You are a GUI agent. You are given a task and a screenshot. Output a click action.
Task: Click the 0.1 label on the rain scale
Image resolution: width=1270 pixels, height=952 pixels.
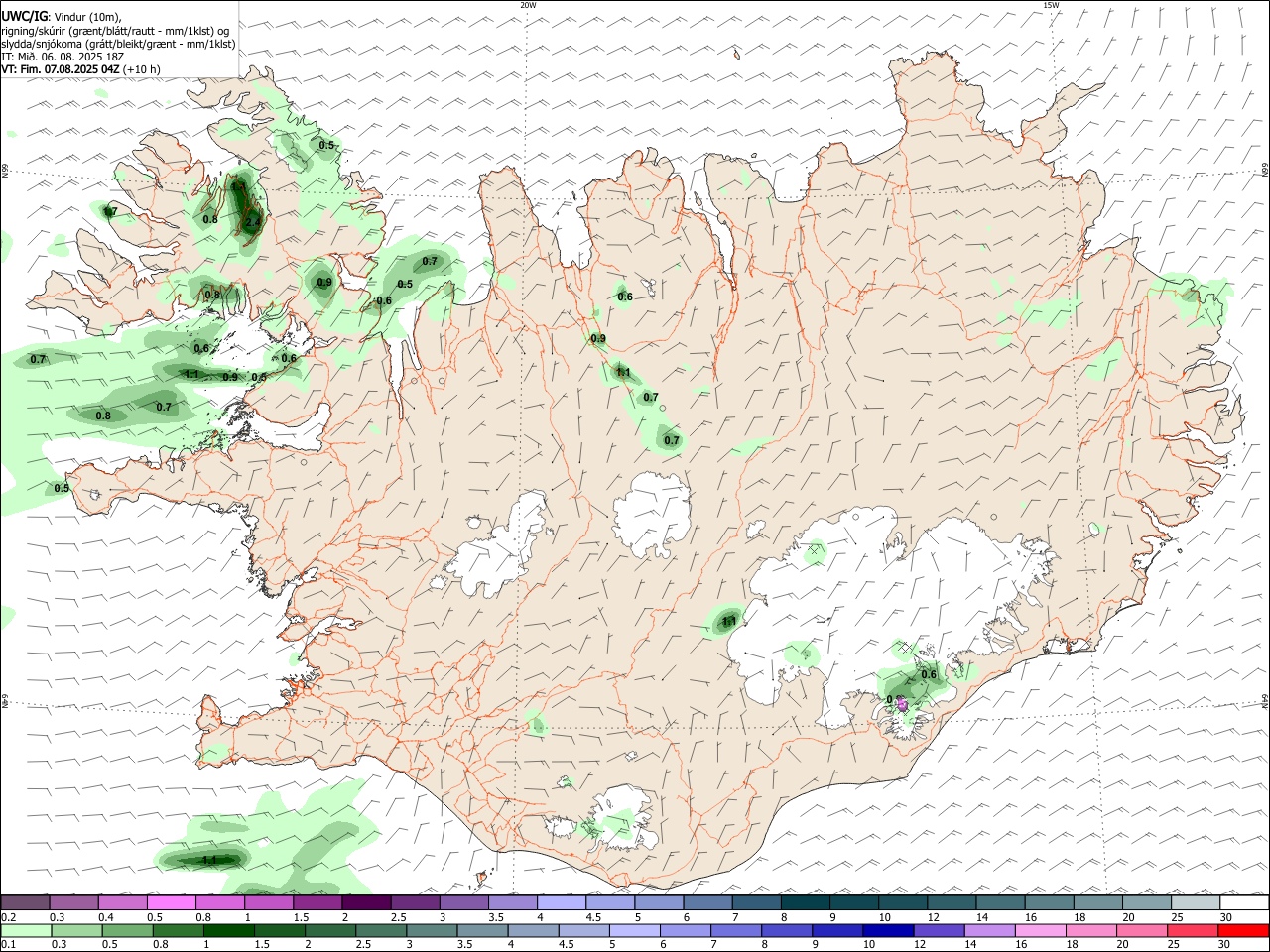click(8, 945)
